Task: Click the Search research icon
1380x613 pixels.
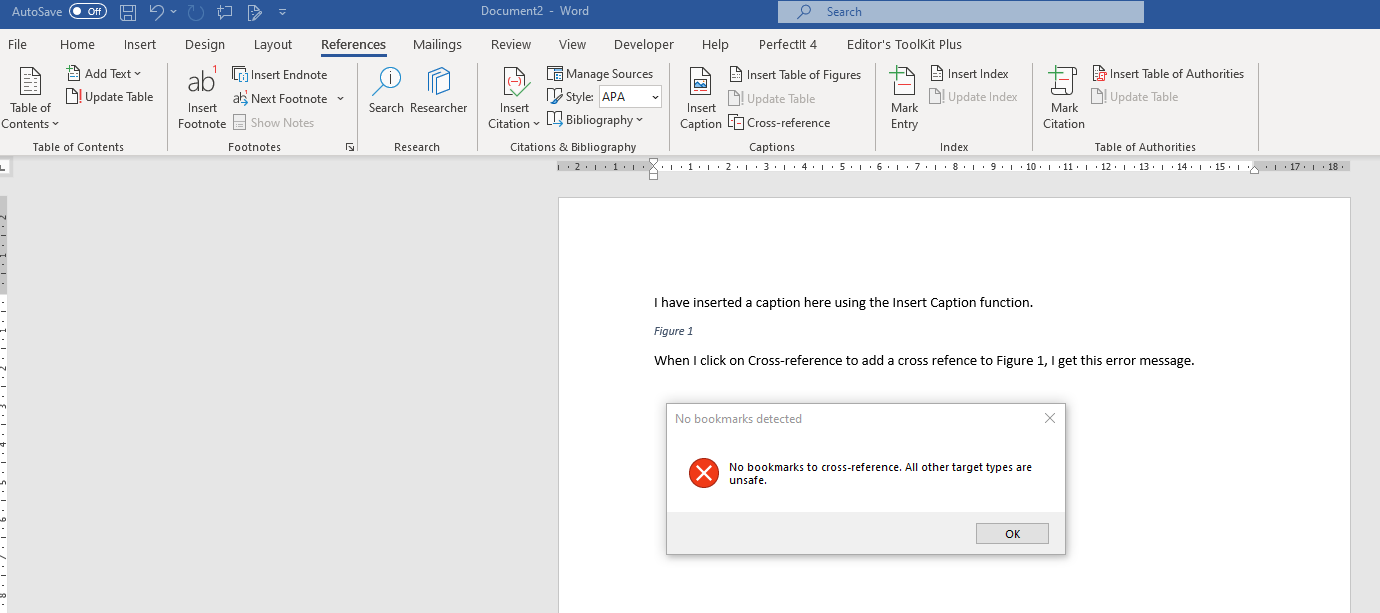Action: tap(386, 90)
